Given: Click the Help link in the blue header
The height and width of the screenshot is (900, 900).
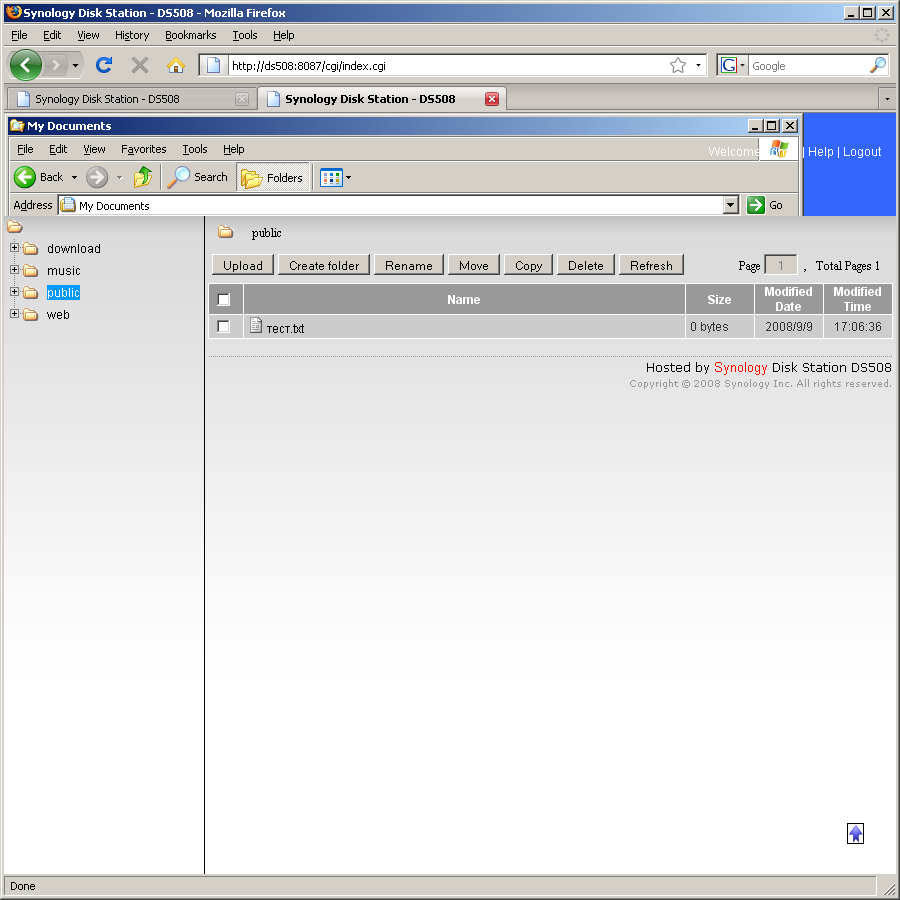Looking at the screenshot, I should [x=820, y=152].
